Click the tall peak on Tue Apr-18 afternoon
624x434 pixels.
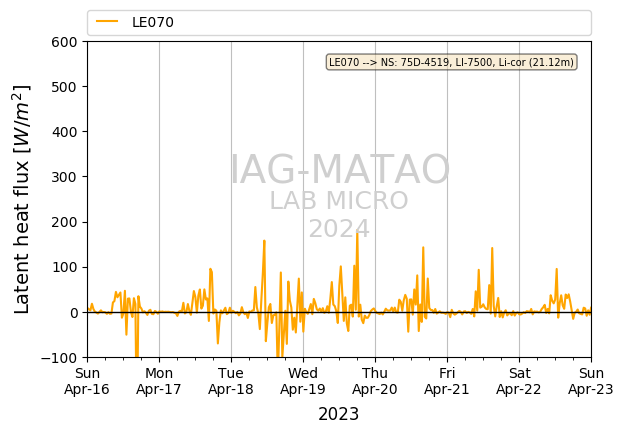[x=264, y=241]
